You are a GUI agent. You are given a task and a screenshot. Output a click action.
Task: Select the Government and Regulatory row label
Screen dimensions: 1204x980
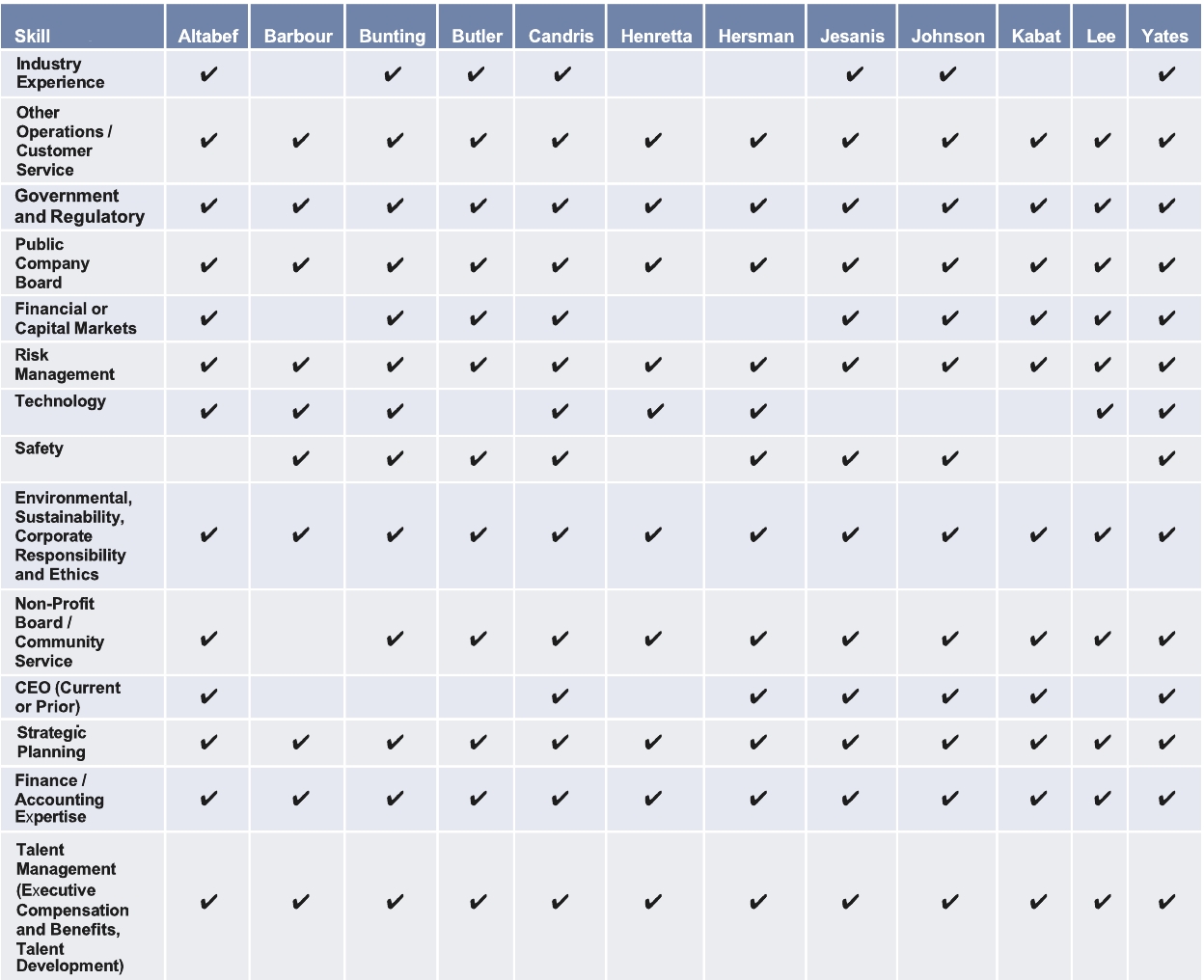(79, 206)
